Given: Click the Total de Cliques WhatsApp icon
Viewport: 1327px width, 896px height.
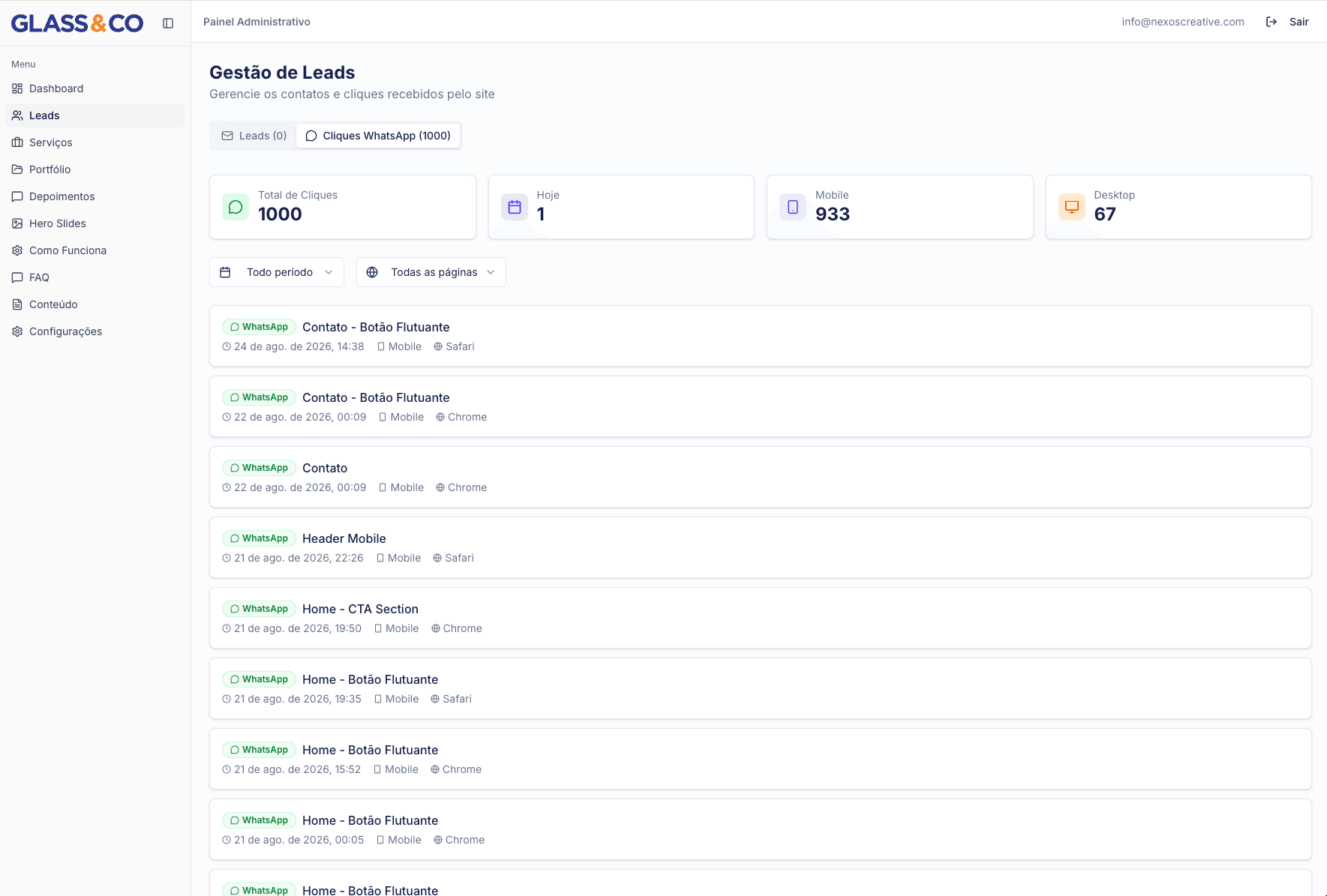Looking at the screenshot, I should pyautogui.click(x=236, y=207).
